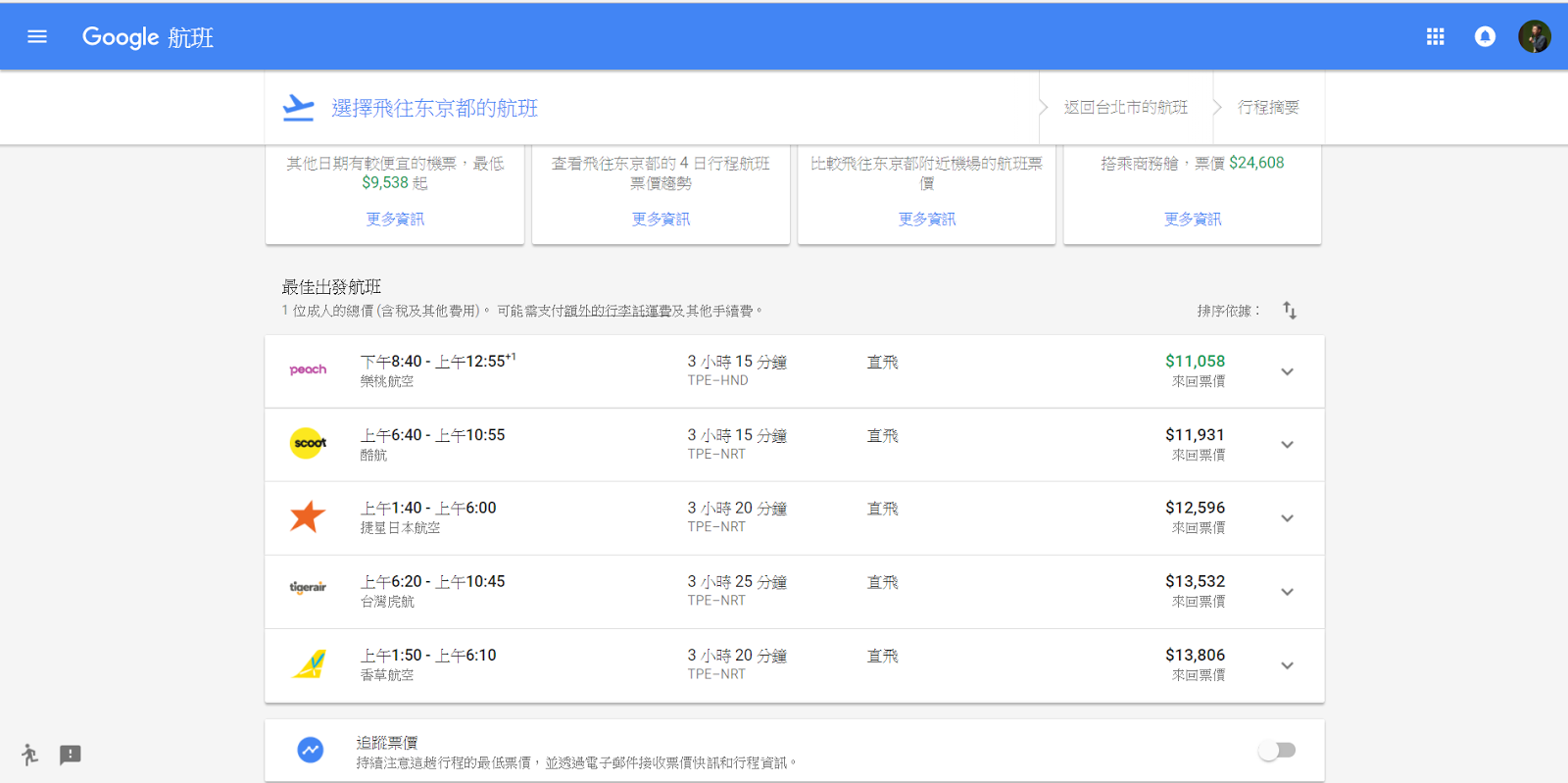Open the hamburger main menu
The image size is (1568, 783).
pos(37,37)
